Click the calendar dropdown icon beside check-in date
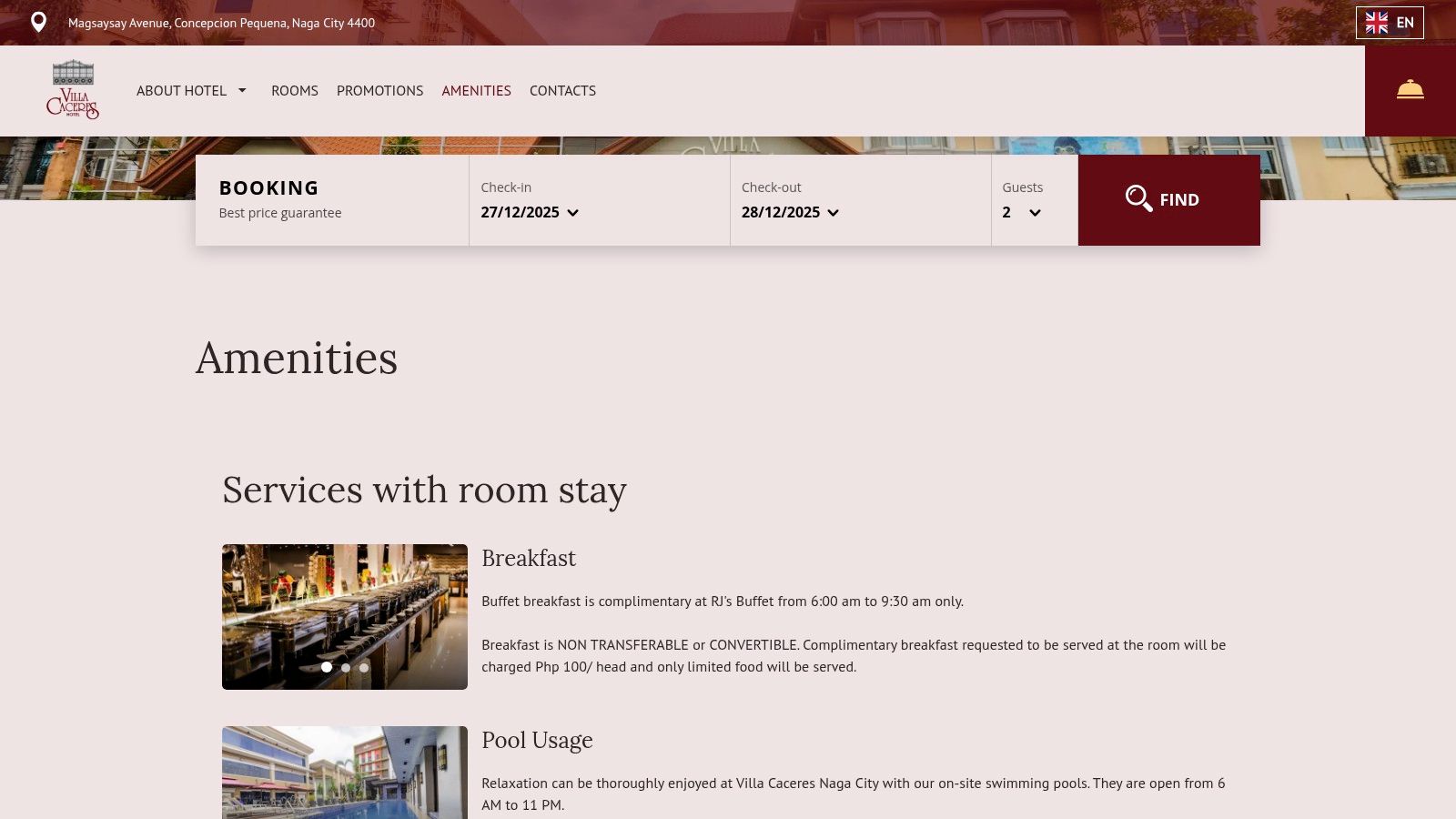Screen dimensions: 1456x819 click(572, 213)
